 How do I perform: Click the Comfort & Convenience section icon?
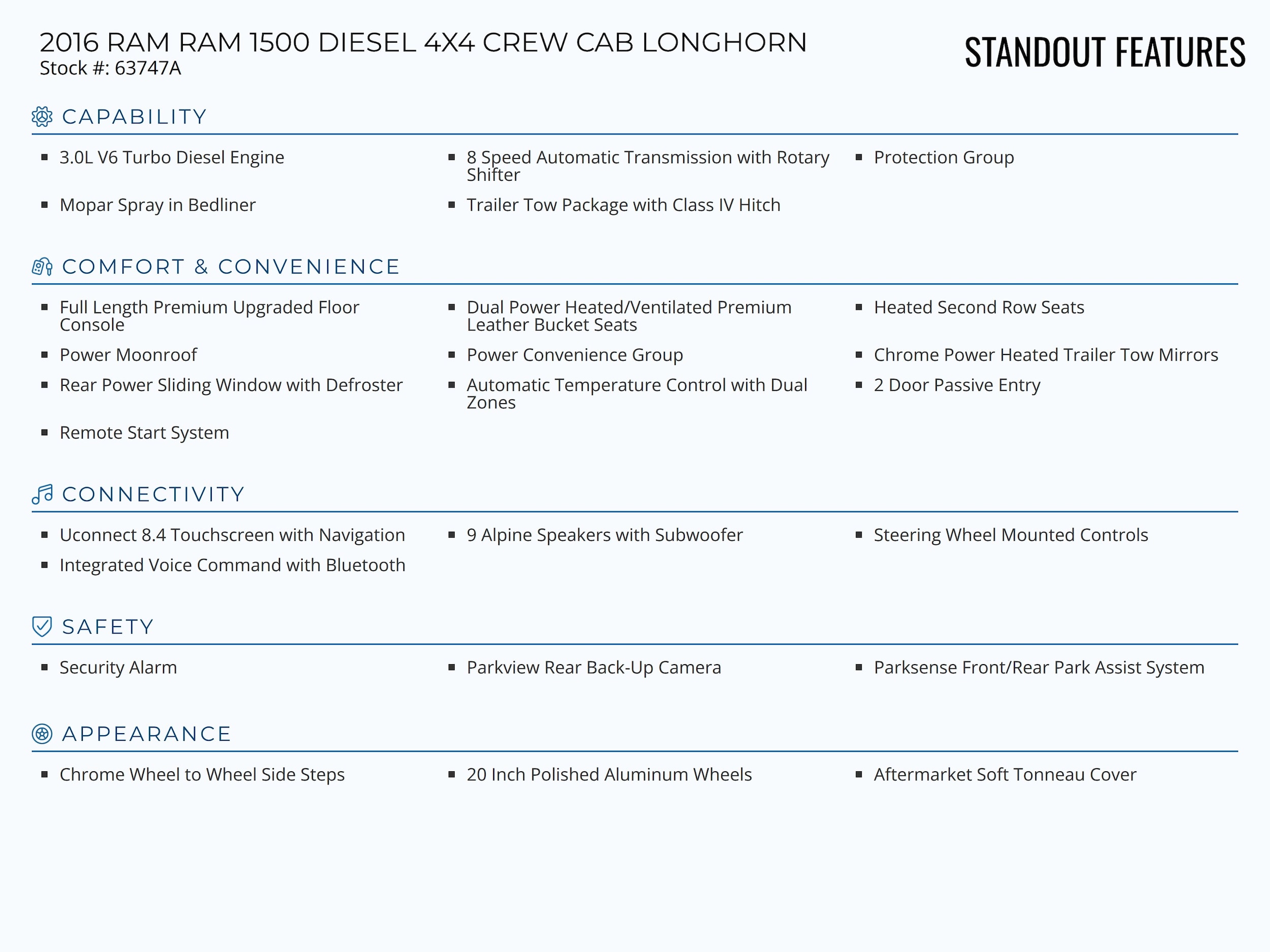pos(42,267)
